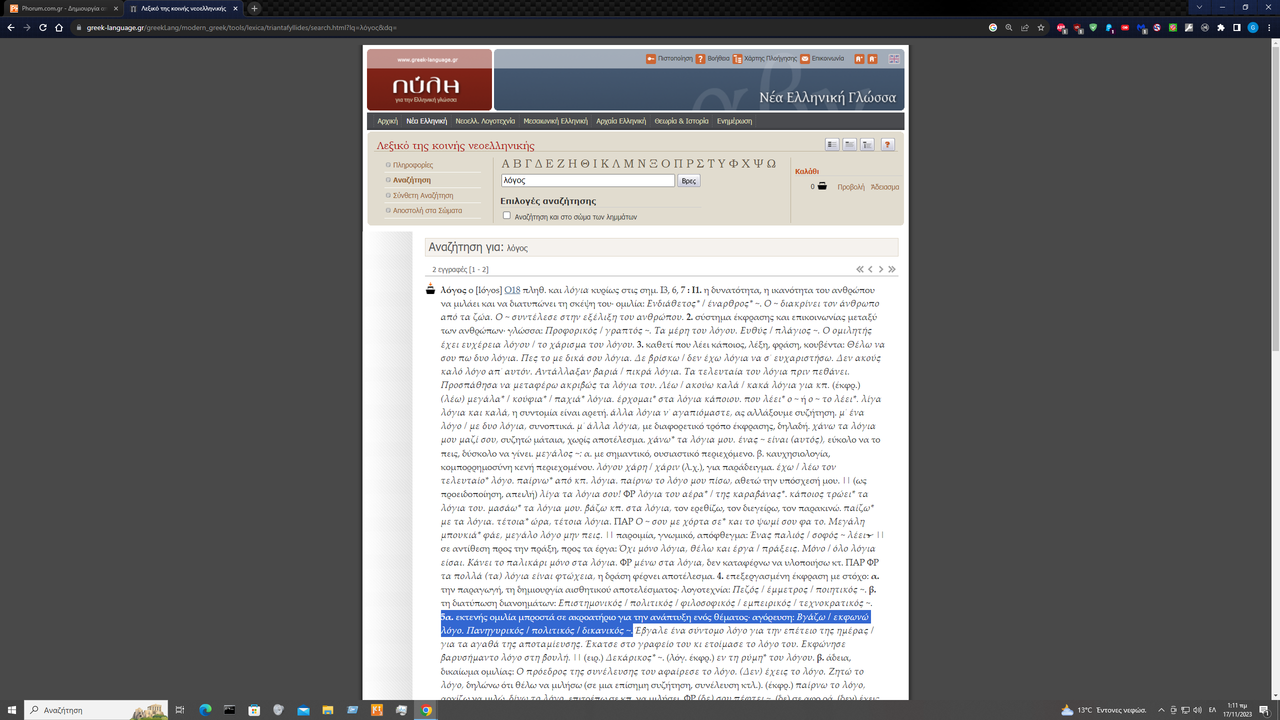Click the Ο18 inflection link

[x=511, y=289]
